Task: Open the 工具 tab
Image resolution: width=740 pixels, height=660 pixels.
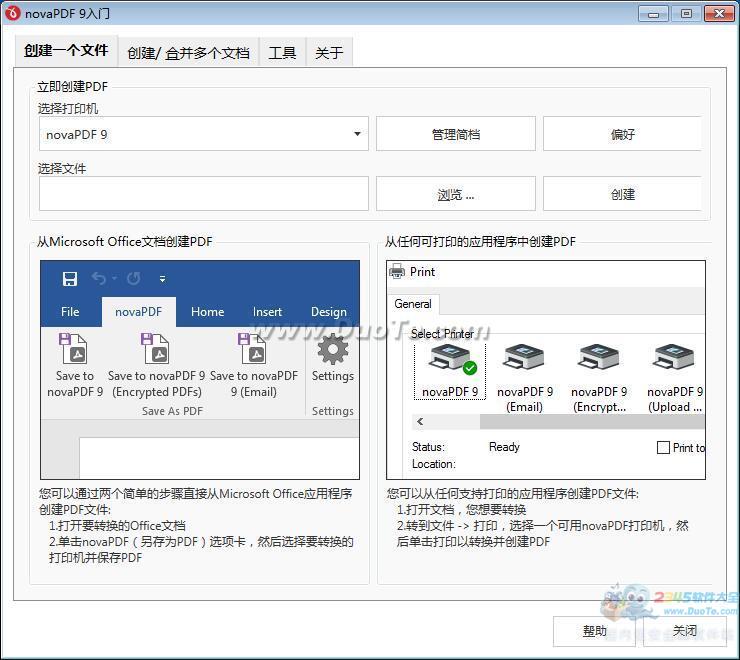Action: [282, 52]
